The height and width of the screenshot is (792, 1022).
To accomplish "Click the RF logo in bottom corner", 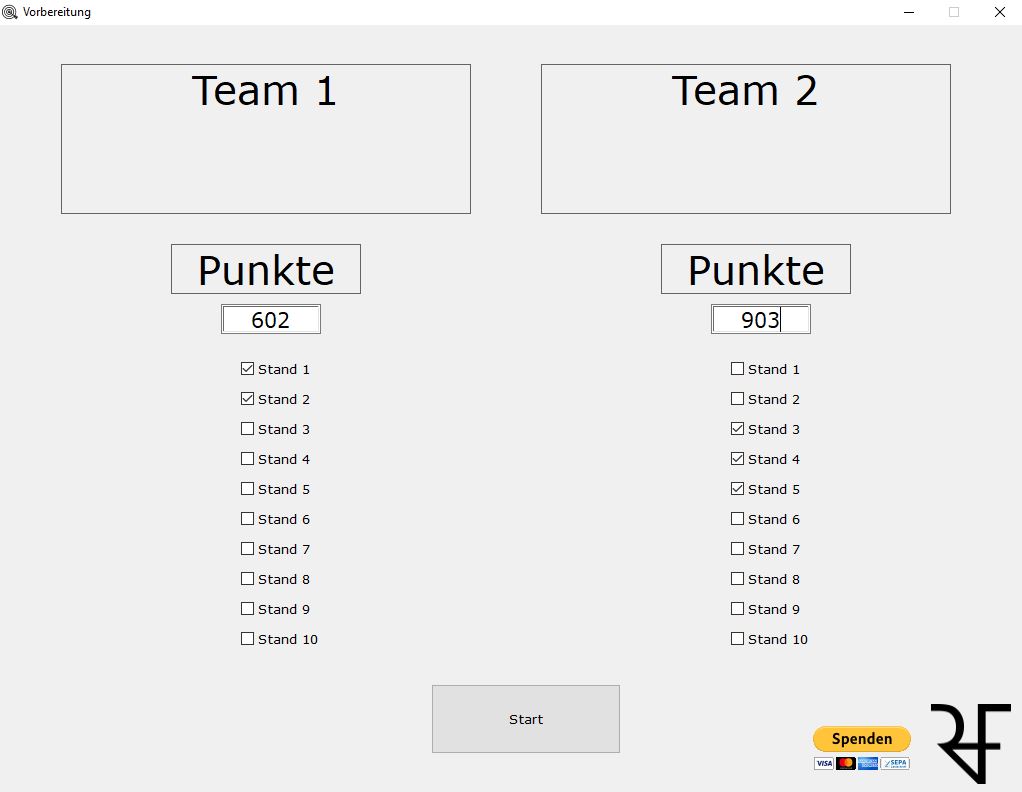I will click(x=969, y=742).
